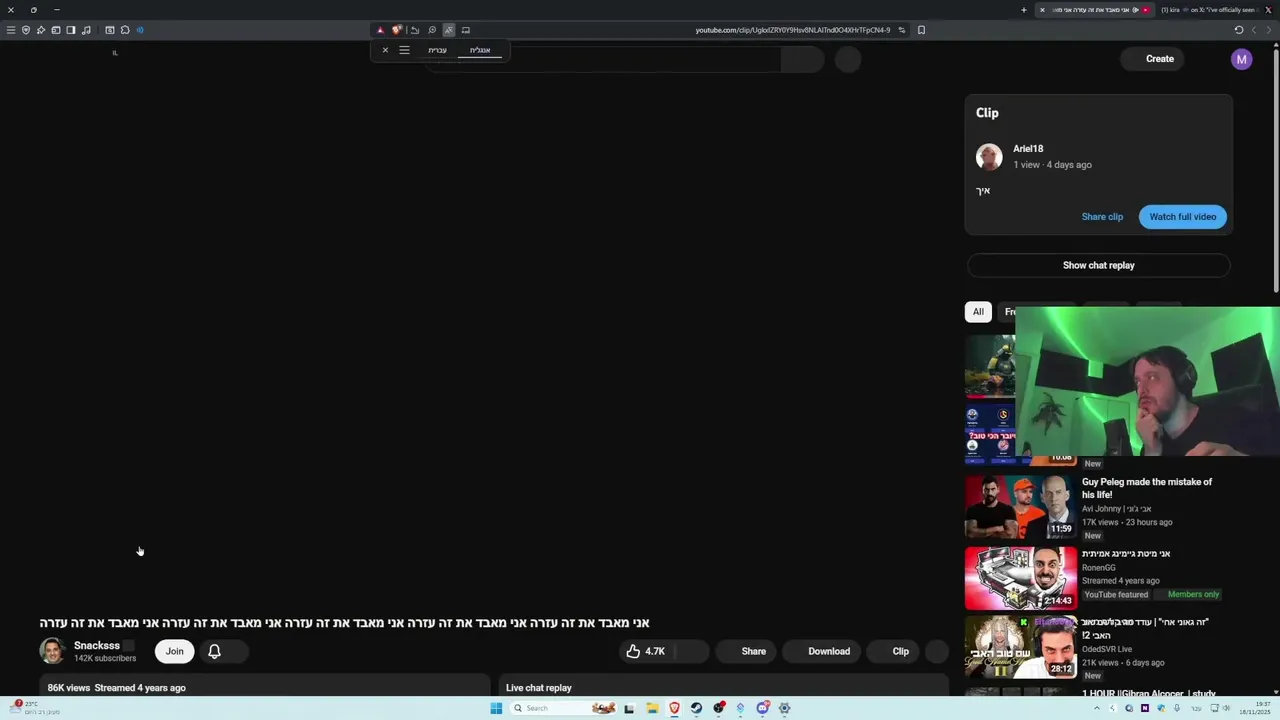Viewport: 1280px width, 720px height.
Task: Click the Brave shields icon in toolbar
Action: (397, 30)
